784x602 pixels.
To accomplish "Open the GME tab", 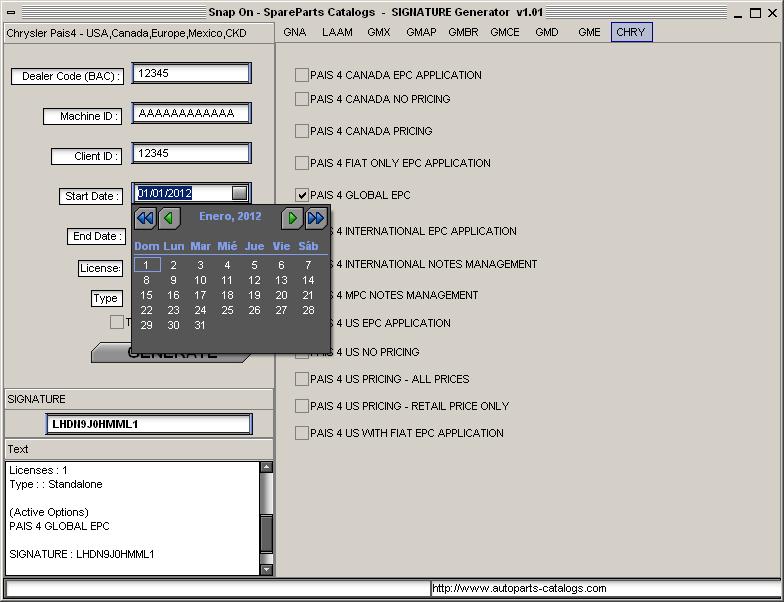I will click(x=589, y=32).
